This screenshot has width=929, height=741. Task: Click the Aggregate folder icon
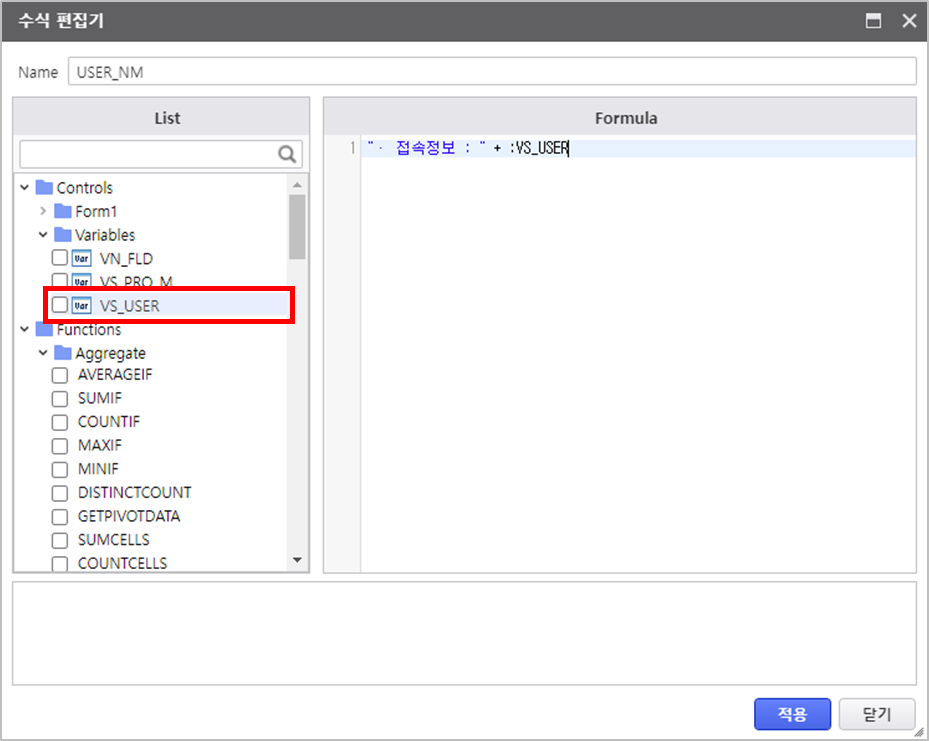tap(63, 352)
